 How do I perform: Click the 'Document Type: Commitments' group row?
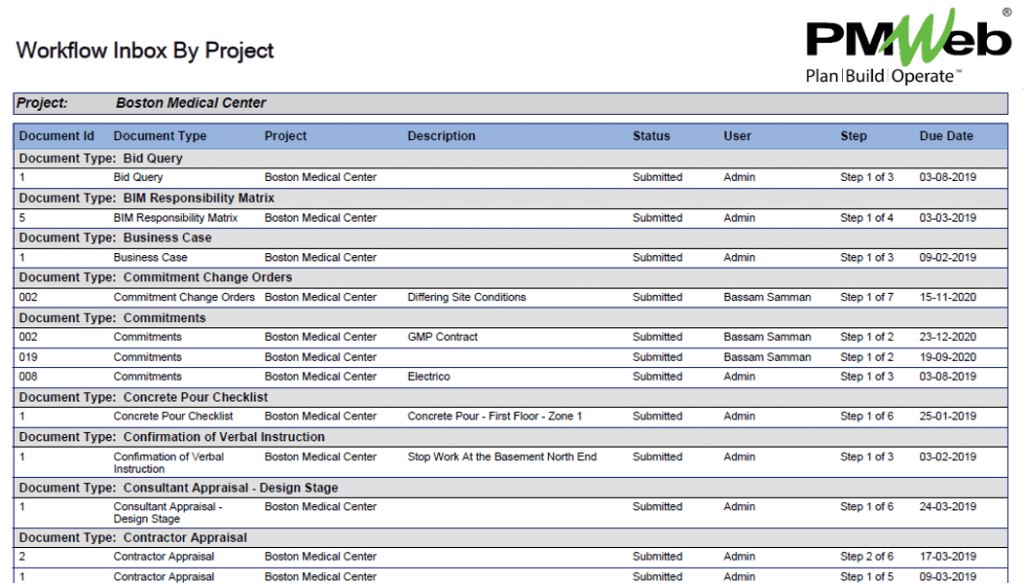510,318
